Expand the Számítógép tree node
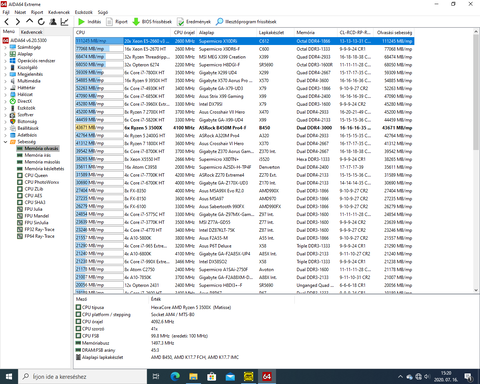 5,47
